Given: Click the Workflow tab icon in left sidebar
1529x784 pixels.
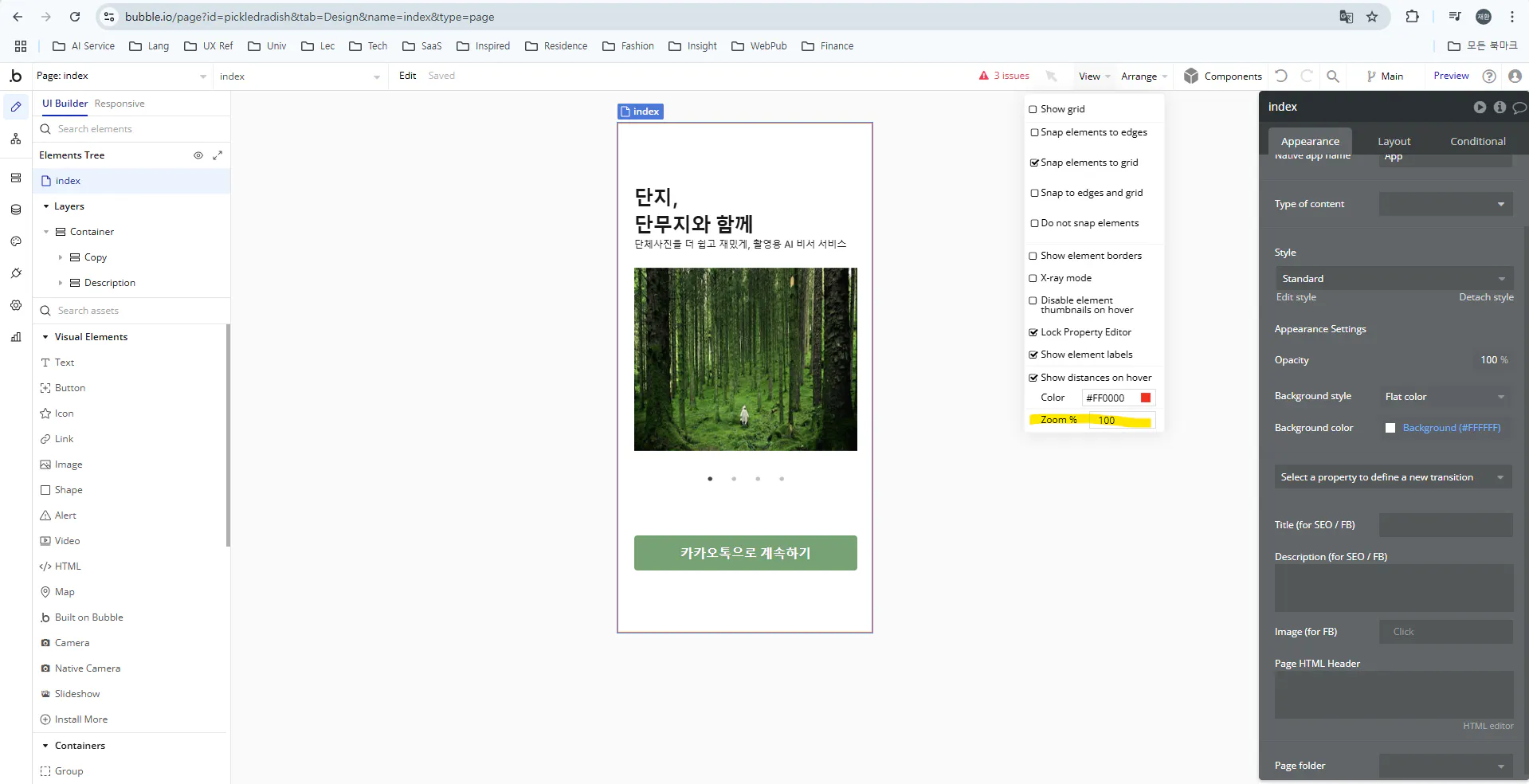Looking at the screenshot, I should 16,139.
